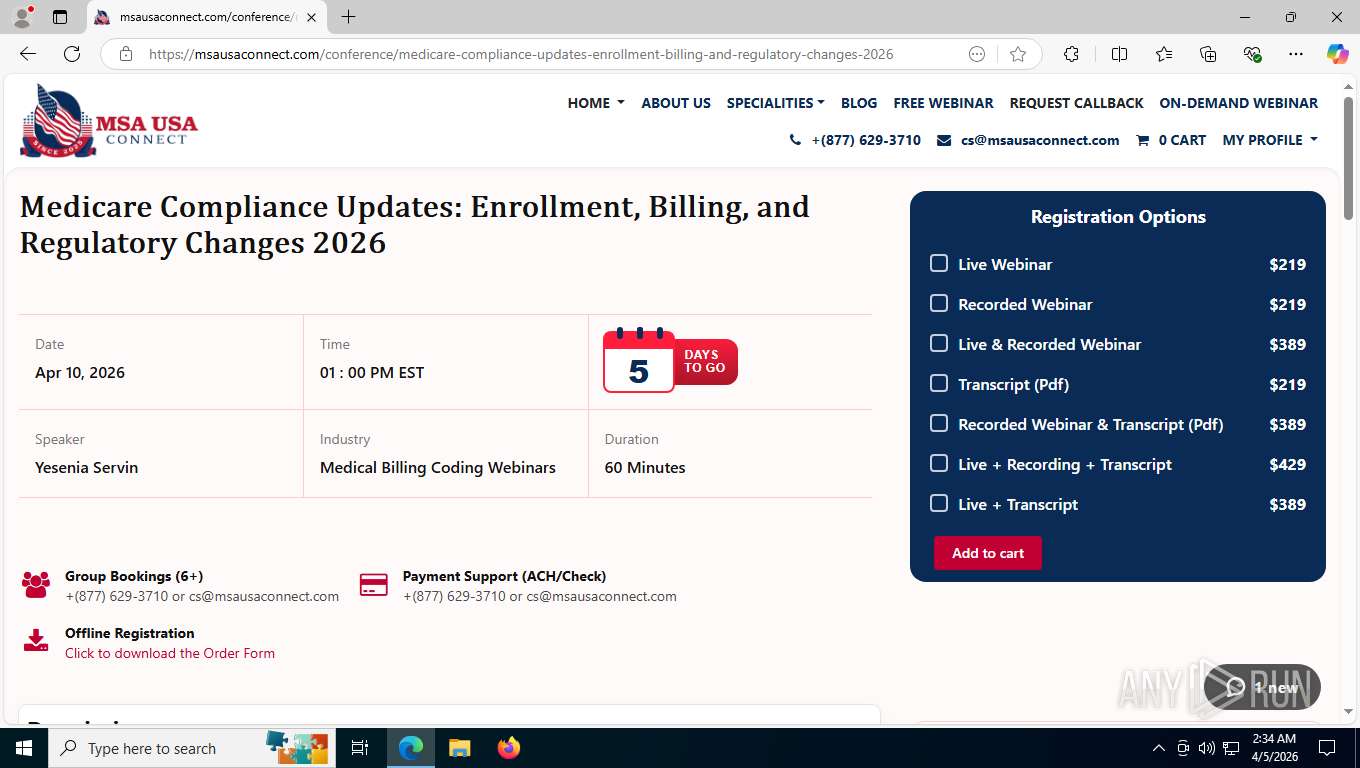Click the padlock site info icon

126,54
